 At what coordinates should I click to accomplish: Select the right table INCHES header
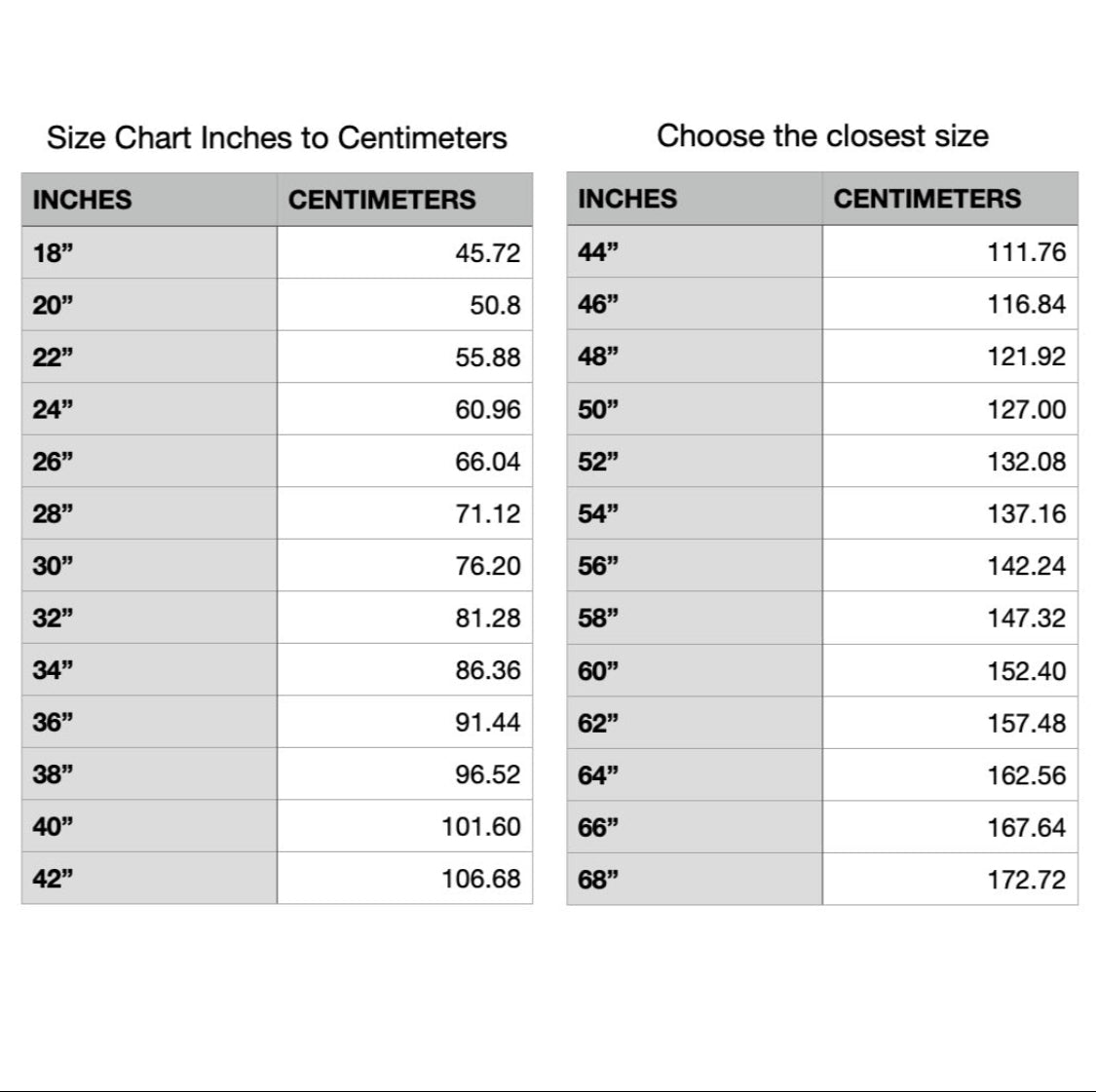tap(627, 199)
